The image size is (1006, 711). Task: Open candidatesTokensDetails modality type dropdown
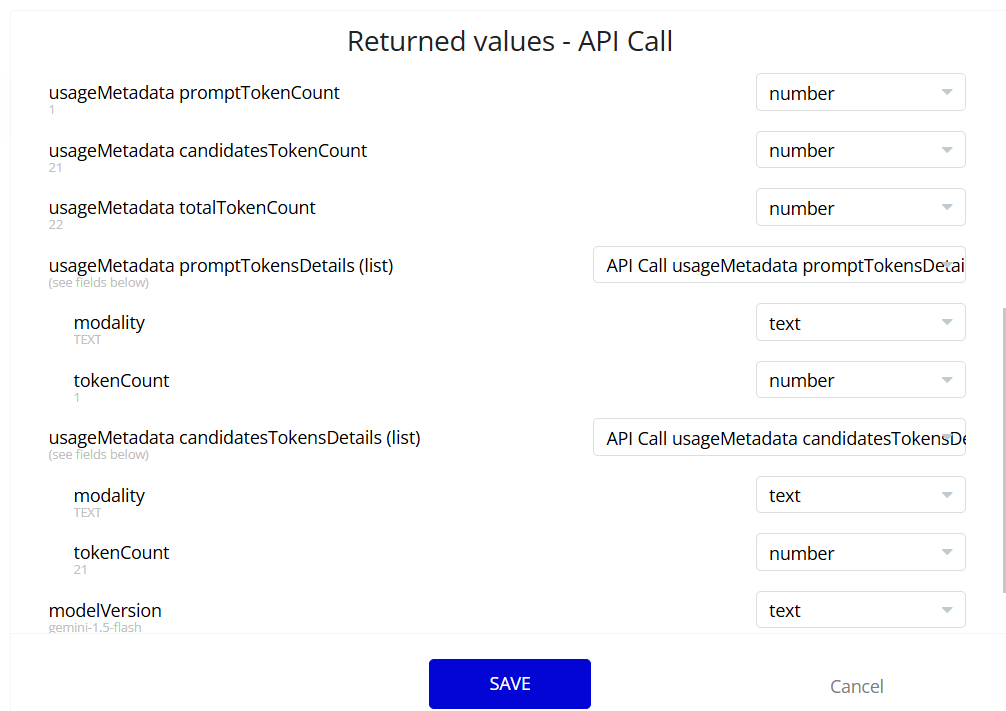tap(860, 495)
